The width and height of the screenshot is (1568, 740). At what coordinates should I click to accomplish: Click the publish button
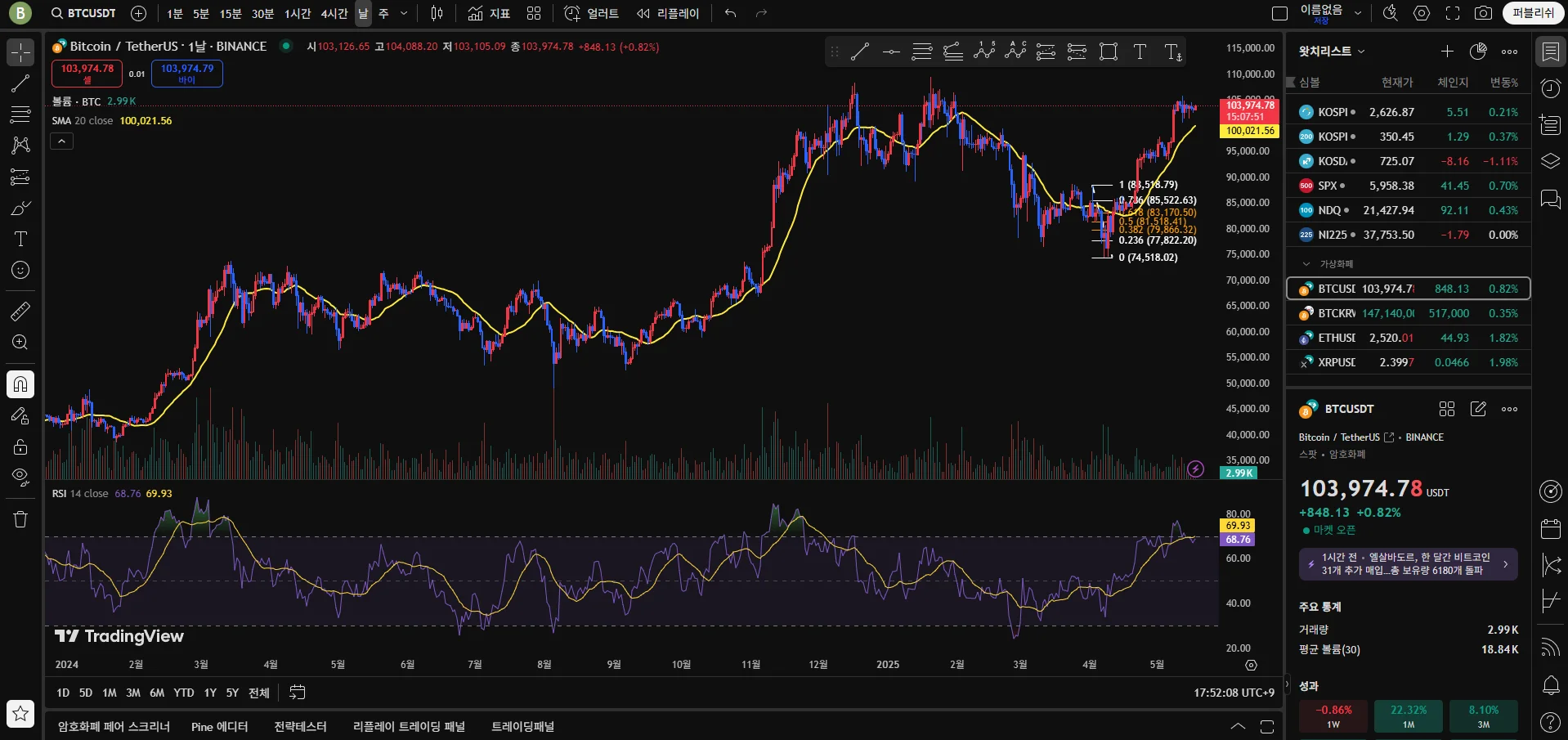click(1533, 13)
